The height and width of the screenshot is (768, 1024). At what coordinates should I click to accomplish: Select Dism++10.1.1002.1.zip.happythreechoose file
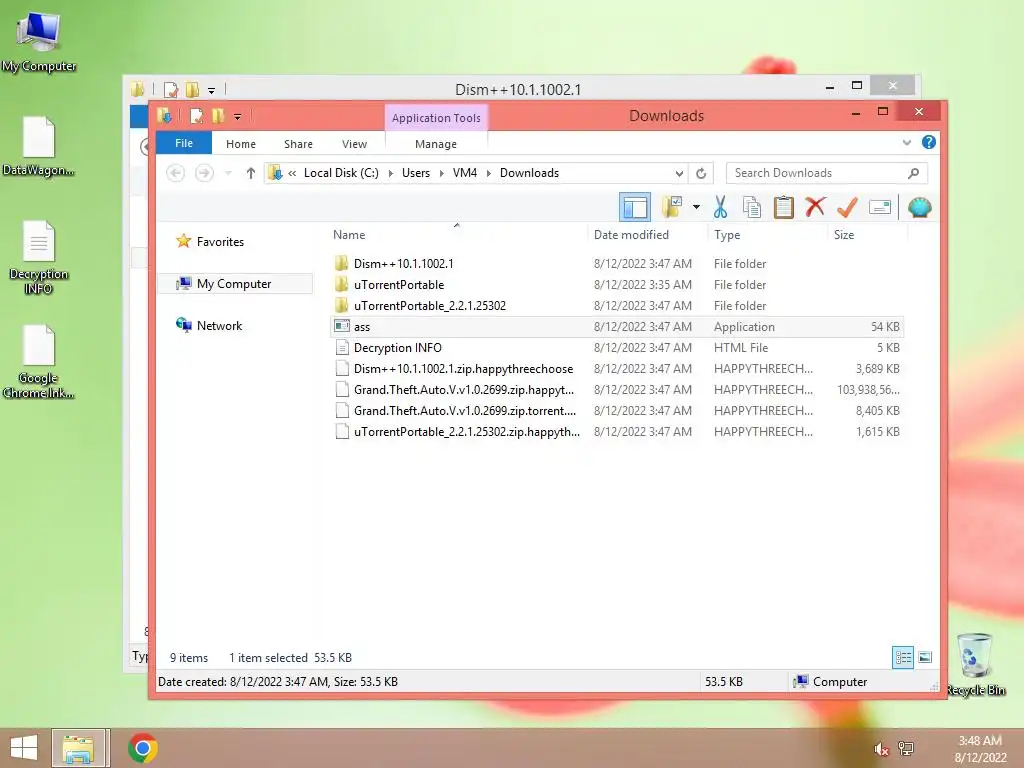617,368
